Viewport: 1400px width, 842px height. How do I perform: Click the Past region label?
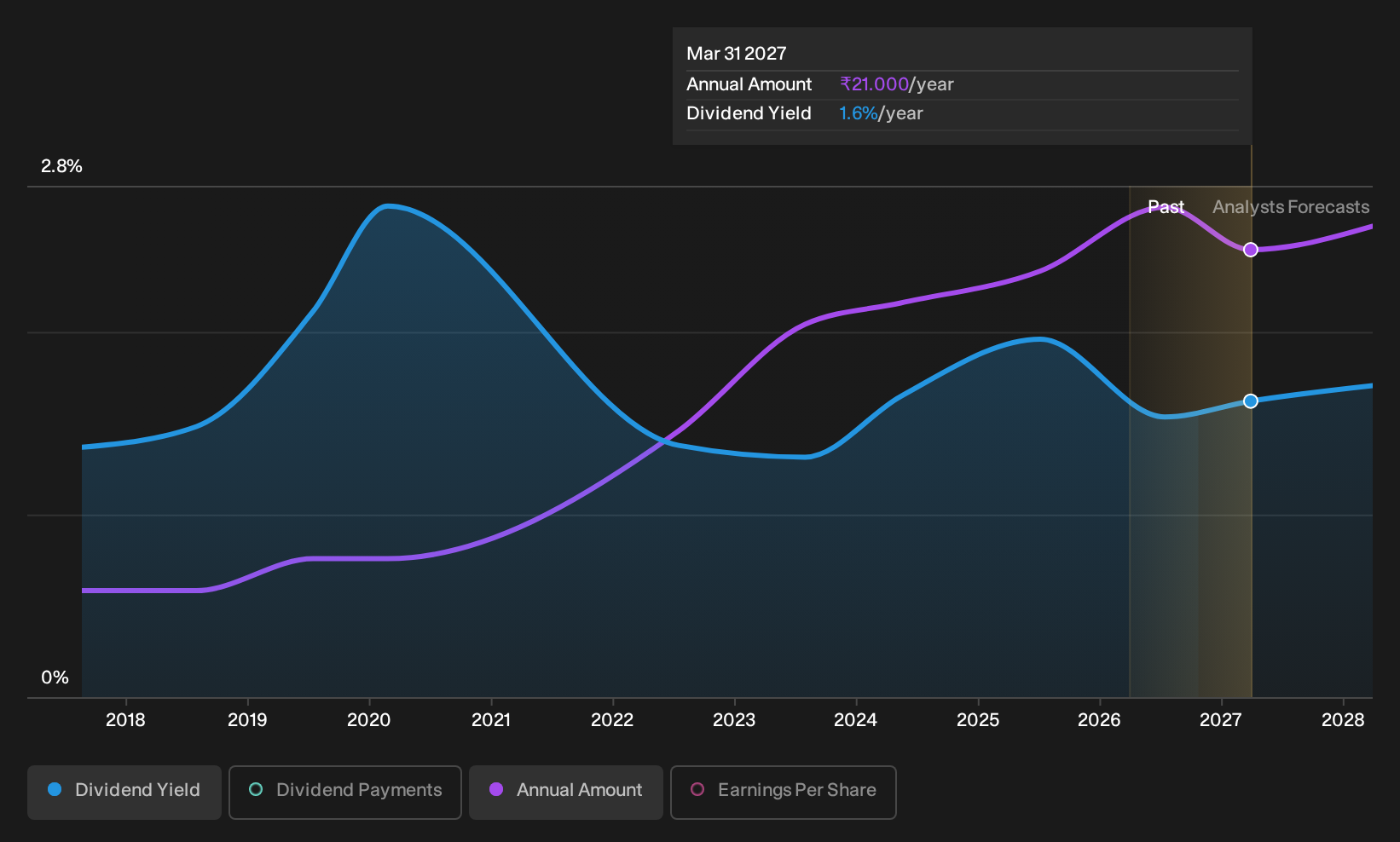pos(1166,207)
